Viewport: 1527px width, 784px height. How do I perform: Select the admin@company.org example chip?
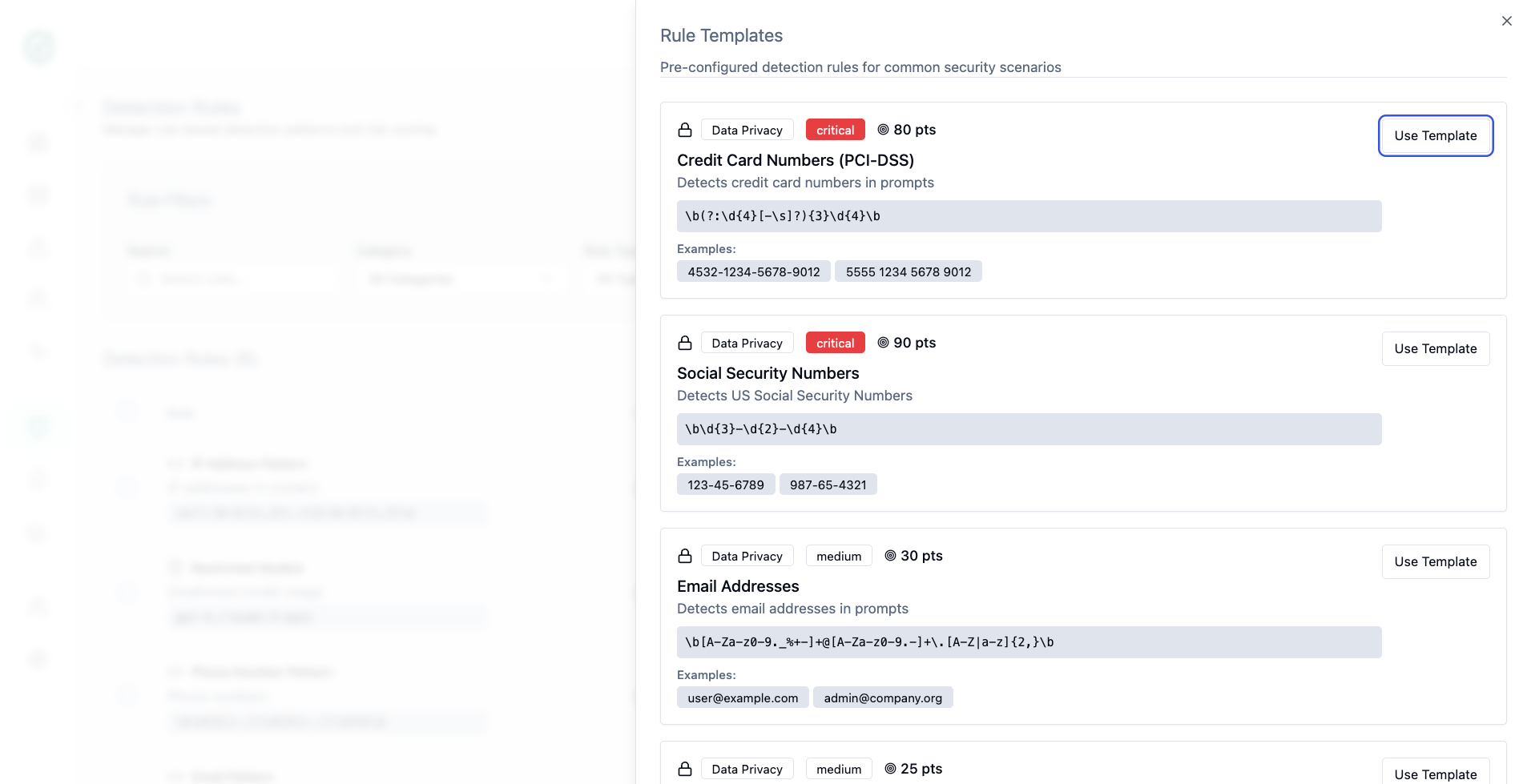(882, 698)
